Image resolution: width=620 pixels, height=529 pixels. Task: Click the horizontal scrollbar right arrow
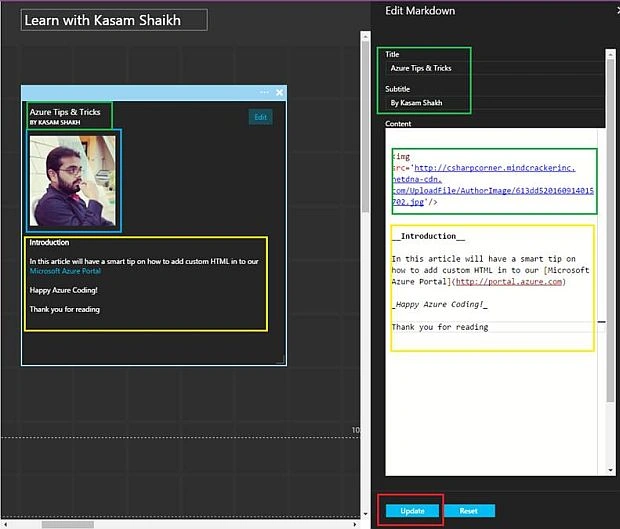355,524
